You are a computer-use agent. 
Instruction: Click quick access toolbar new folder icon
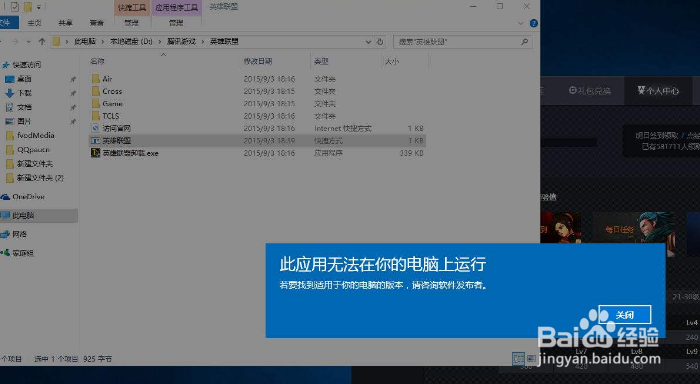point(28,7)
